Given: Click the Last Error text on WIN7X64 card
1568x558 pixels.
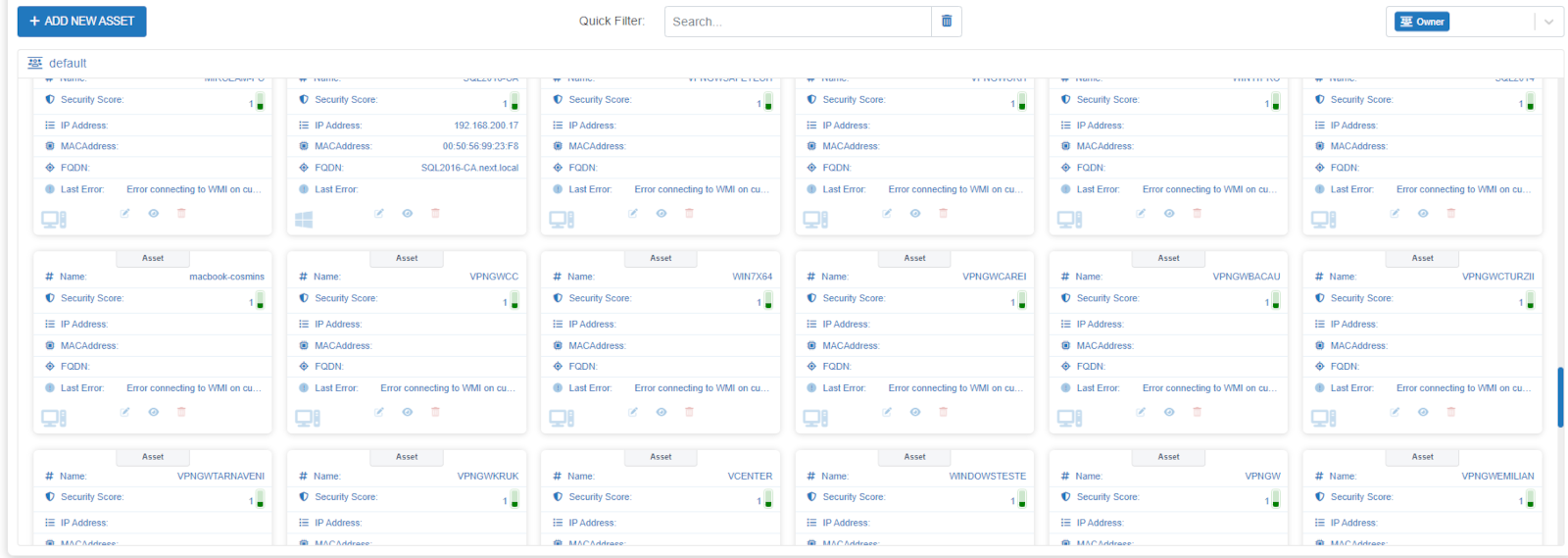Looking at the screenshot, I should point(702,388).
